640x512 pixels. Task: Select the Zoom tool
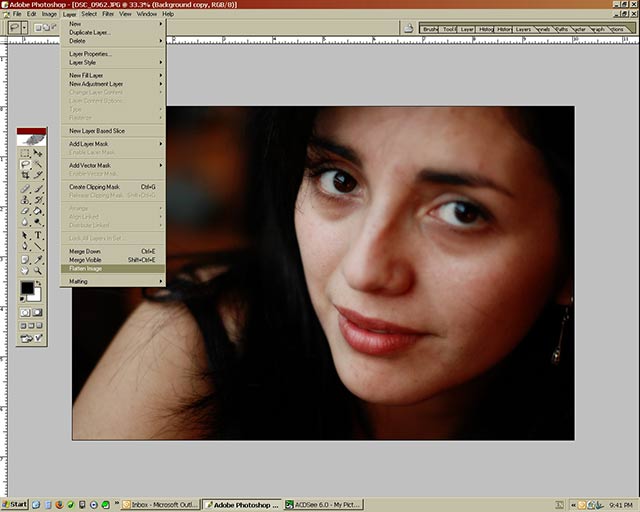pyautogui.click(x=38, y=271)
